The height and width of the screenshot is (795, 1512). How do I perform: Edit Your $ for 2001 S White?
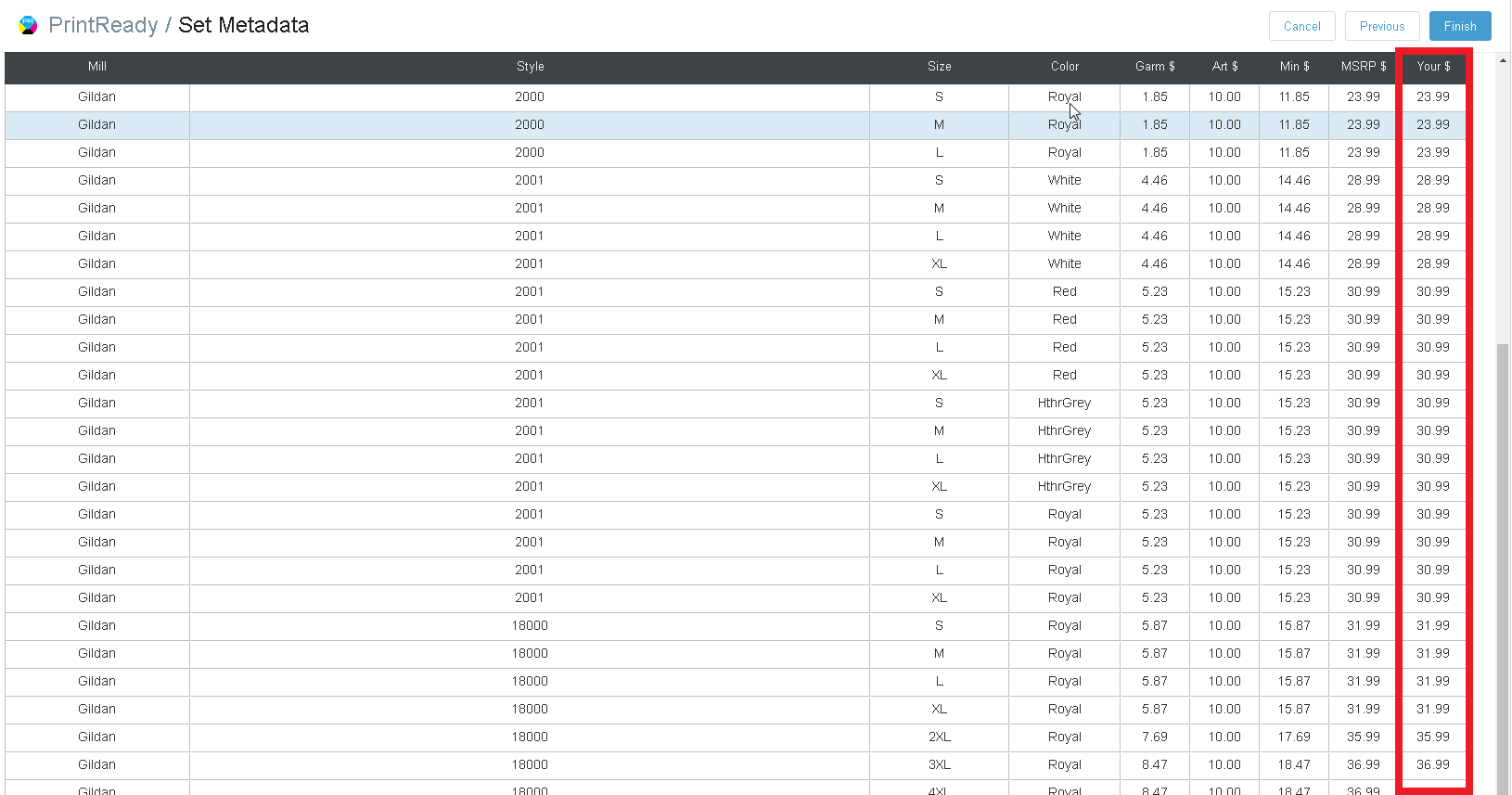(1433, 180)
